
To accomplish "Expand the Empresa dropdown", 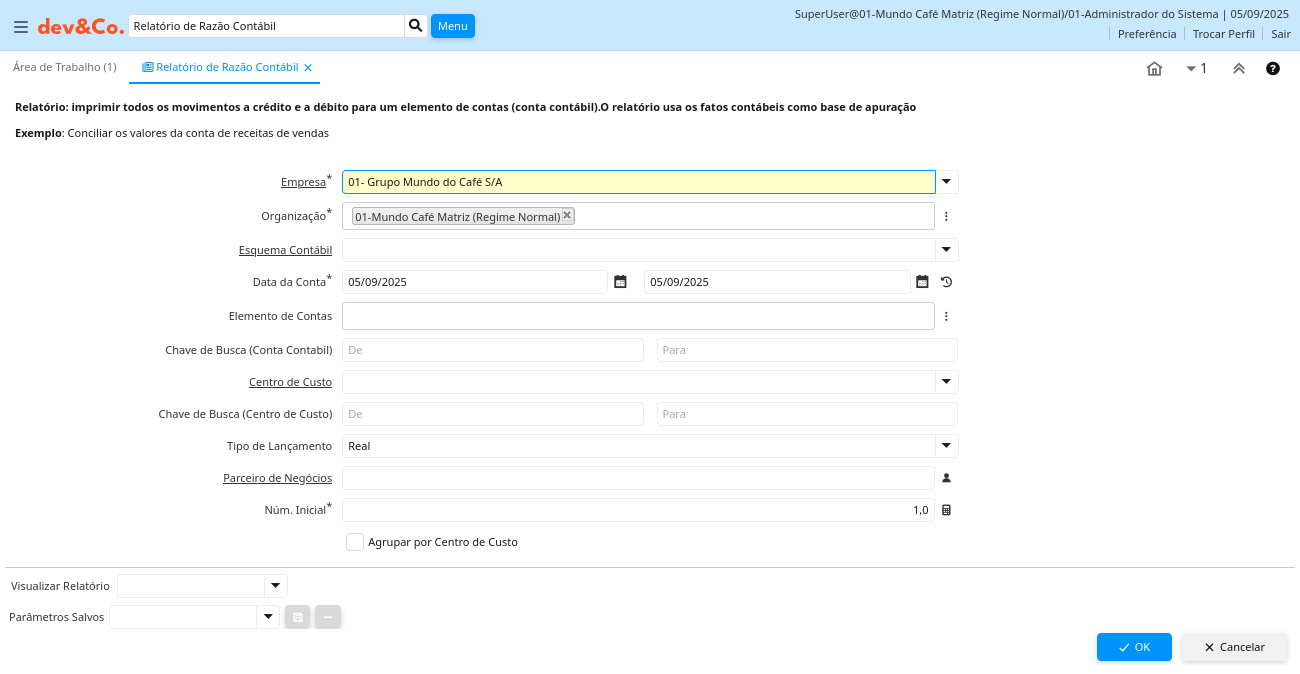I will [x=946, y=182].
